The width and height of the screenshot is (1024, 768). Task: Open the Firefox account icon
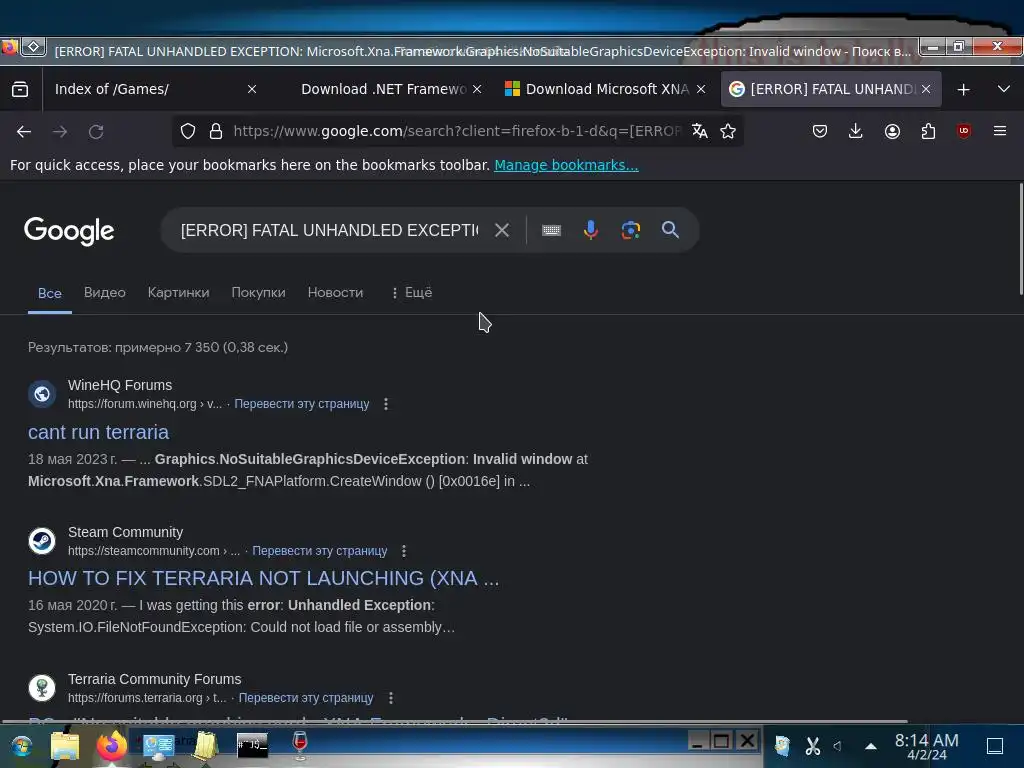(x=892, y=131)
